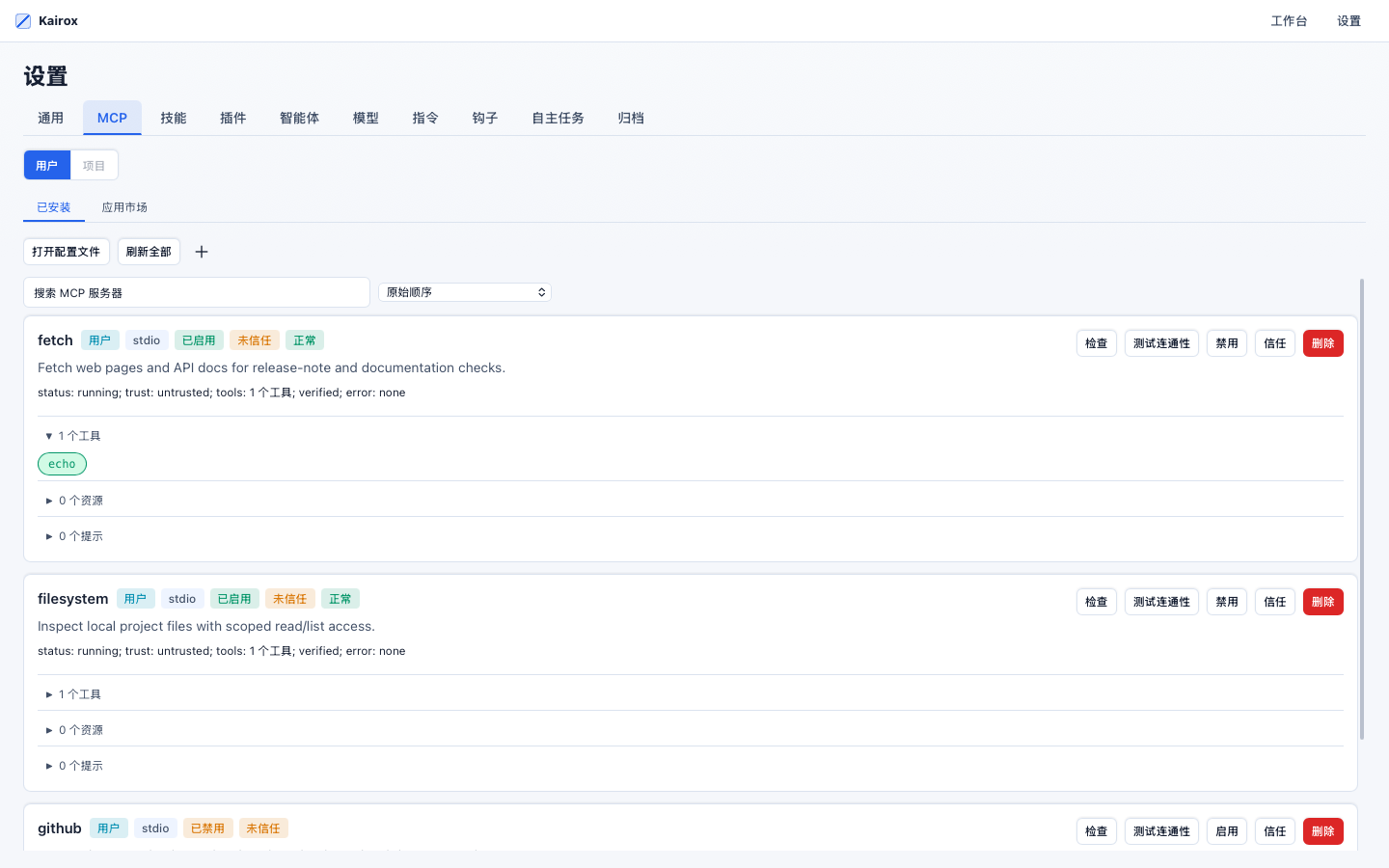Click the echo tool chip
Screen dimensions: 1389x868
pyautogui.click(x=62, y=464)
